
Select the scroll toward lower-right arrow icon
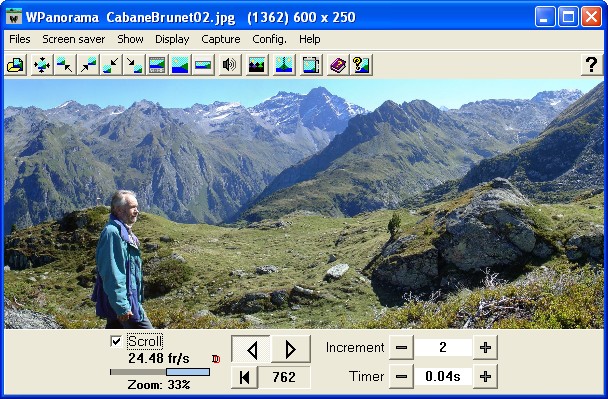coord(134,64)
